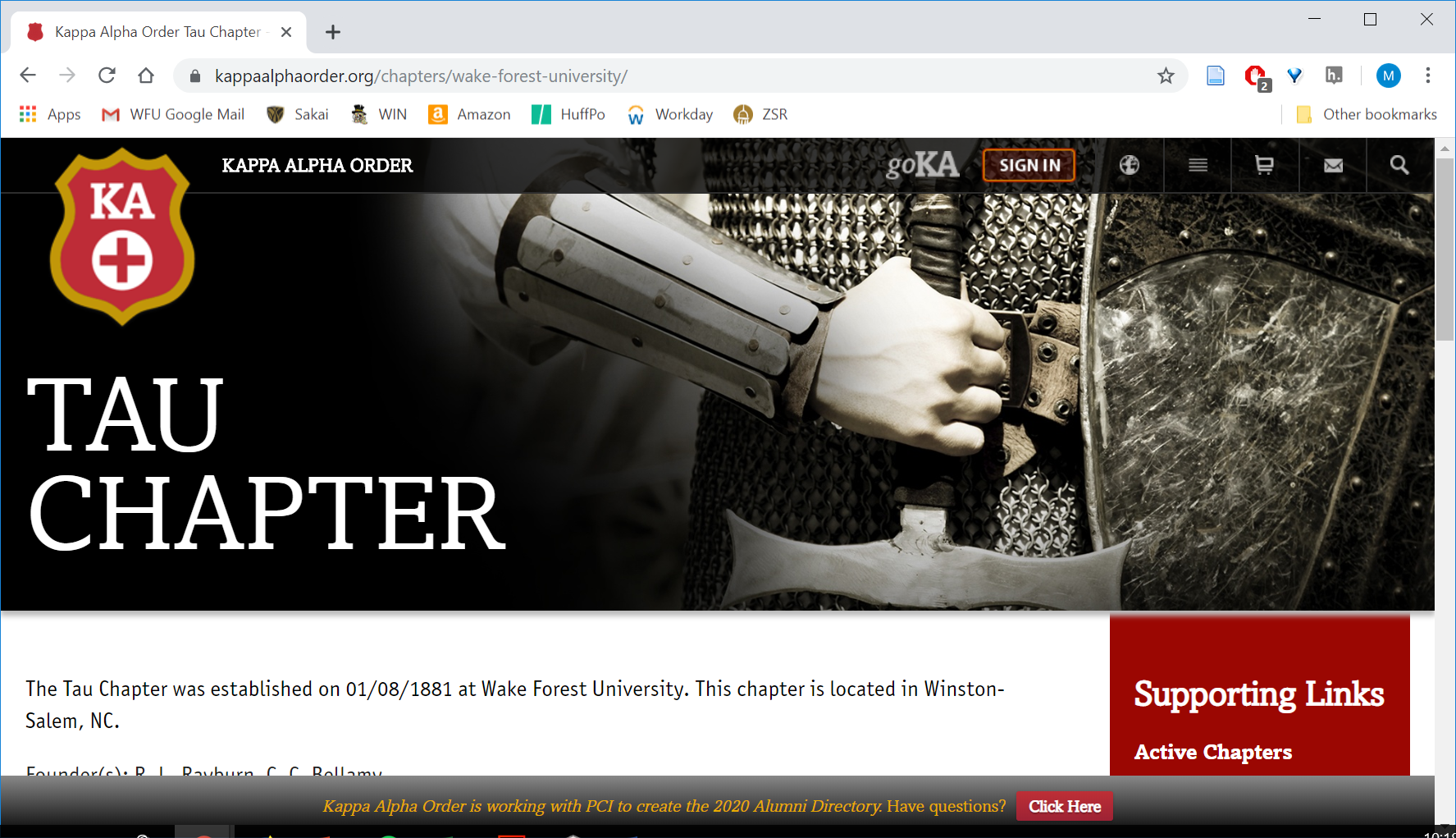Viewport: 1456px width, 838px height.
Task: Click the chapter established paragraph text
Action: tap(515, 704)
